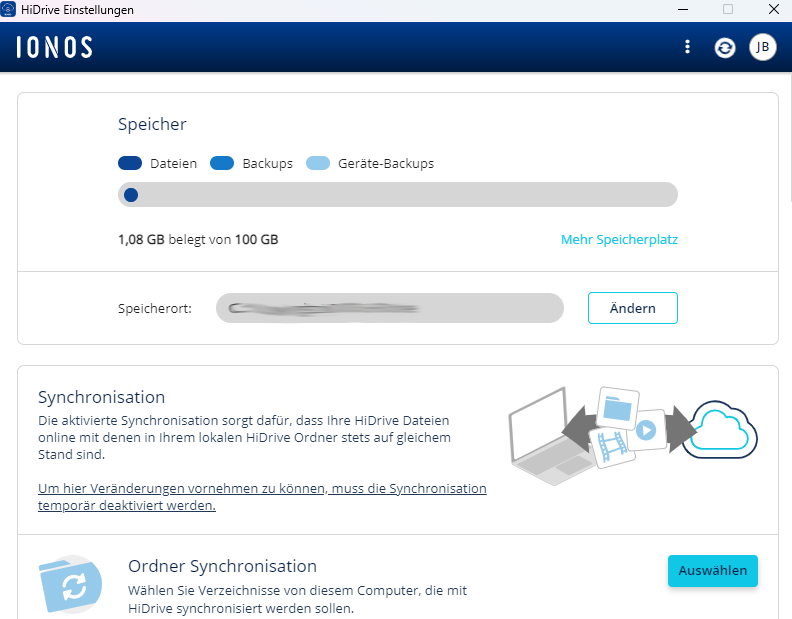Screen dimensions: 792x619
Task: Click the laptop-to-cloud synchronisation illustration
Action: [632, 436]
